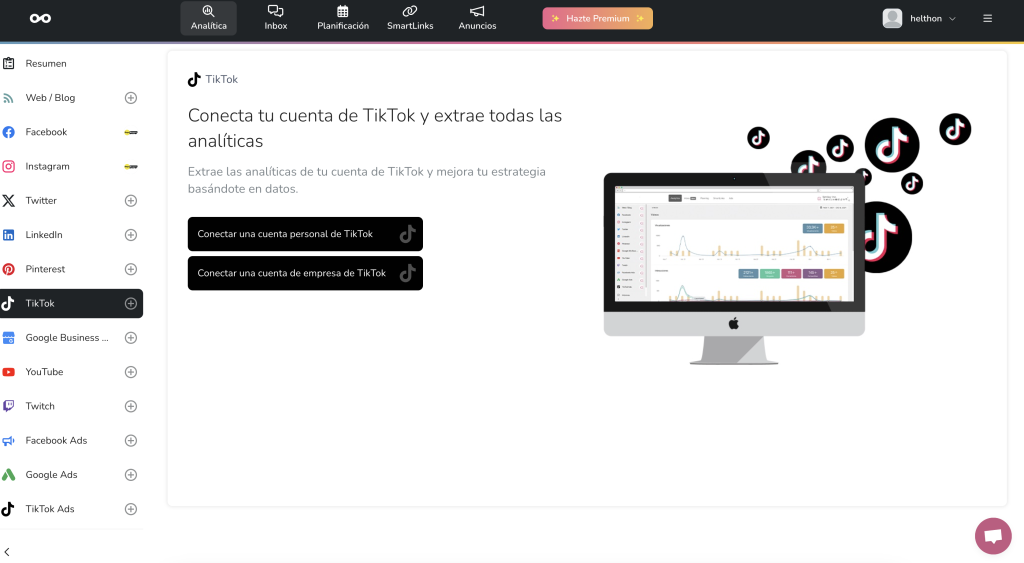Switch to the Planificación tab
This screenshot has height=563, width=1024.
click(x=343, y=18)
